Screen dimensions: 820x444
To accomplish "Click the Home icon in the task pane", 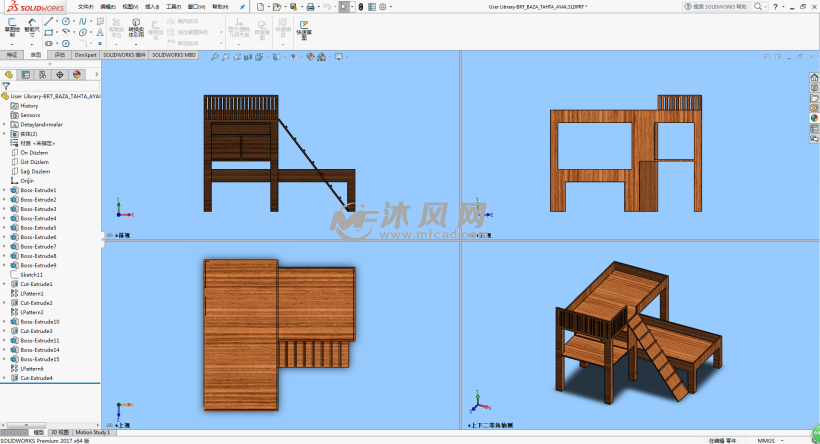I will tap(813, 77).
